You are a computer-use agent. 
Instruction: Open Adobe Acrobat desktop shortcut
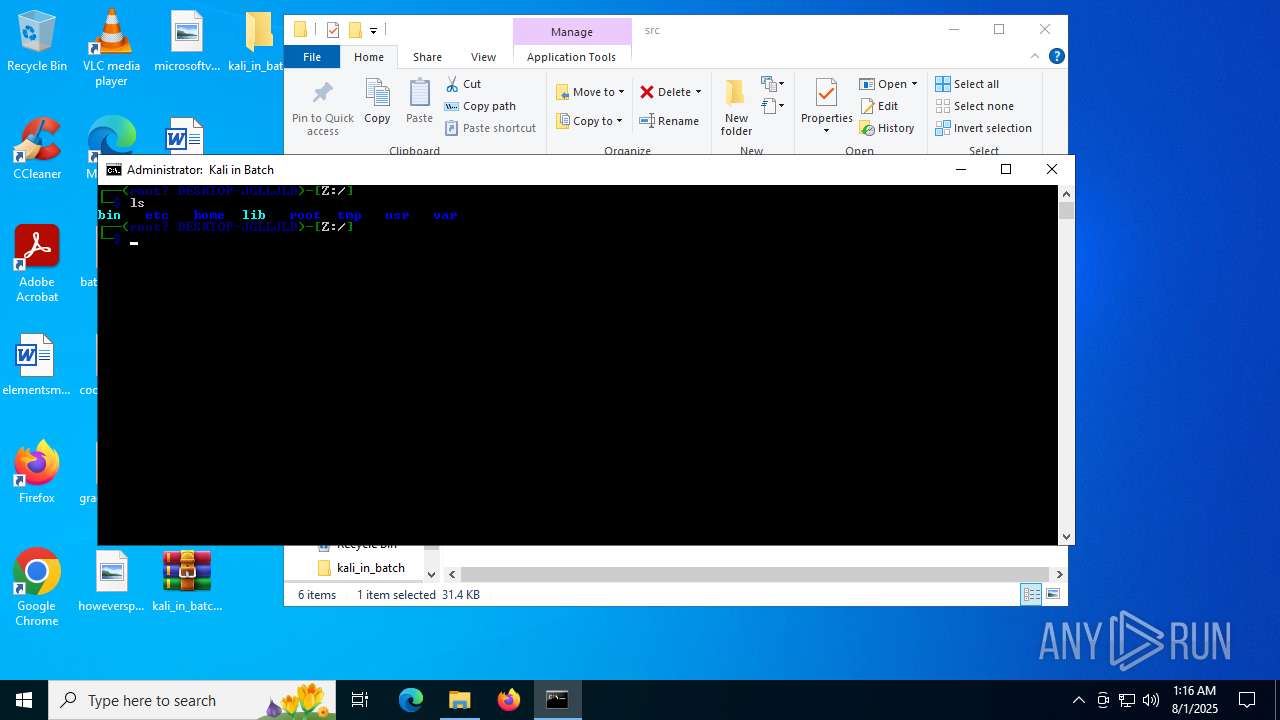point(37,264)
